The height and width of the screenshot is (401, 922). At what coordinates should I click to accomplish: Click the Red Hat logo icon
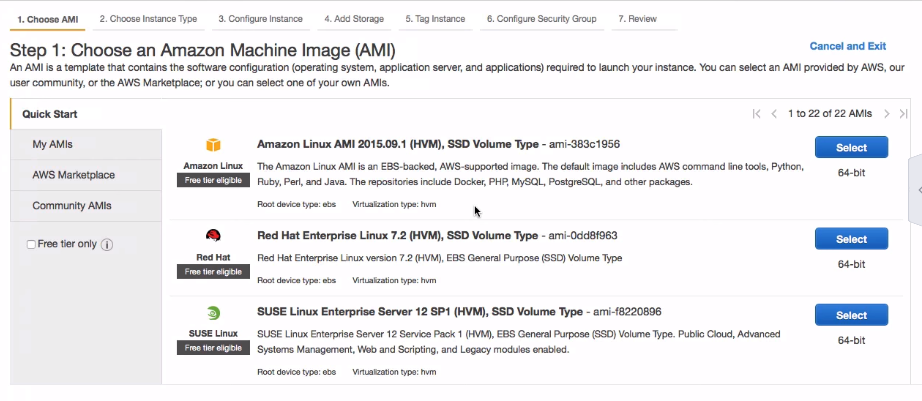(213, 236)
